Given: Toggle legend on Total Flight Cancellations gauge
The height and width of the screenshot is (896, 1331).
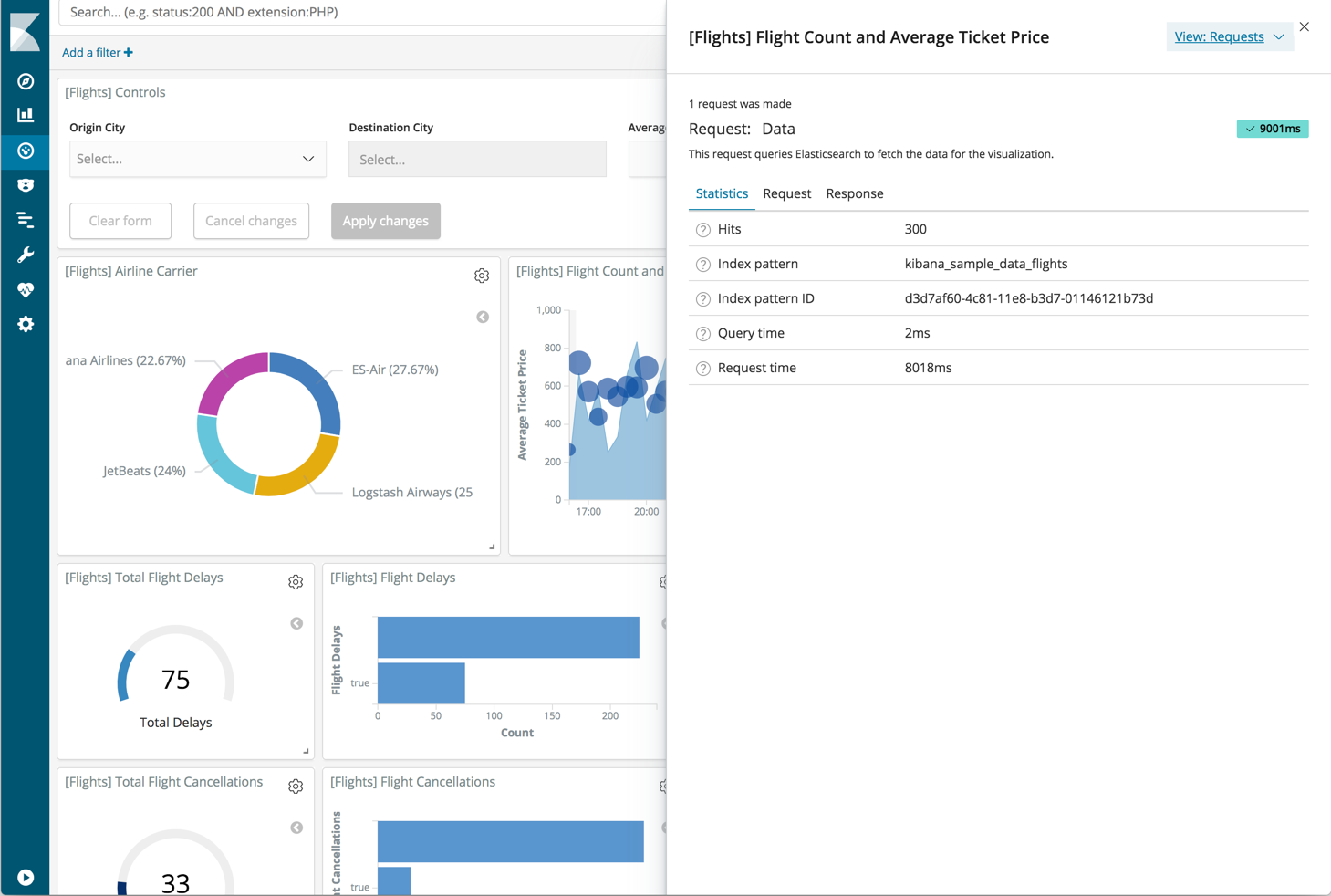Looking at the screenshot, I should click(296, 828).
